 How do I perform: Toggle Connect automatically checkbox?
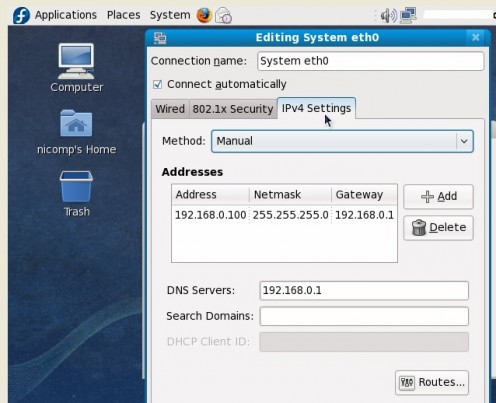point(158,84)
